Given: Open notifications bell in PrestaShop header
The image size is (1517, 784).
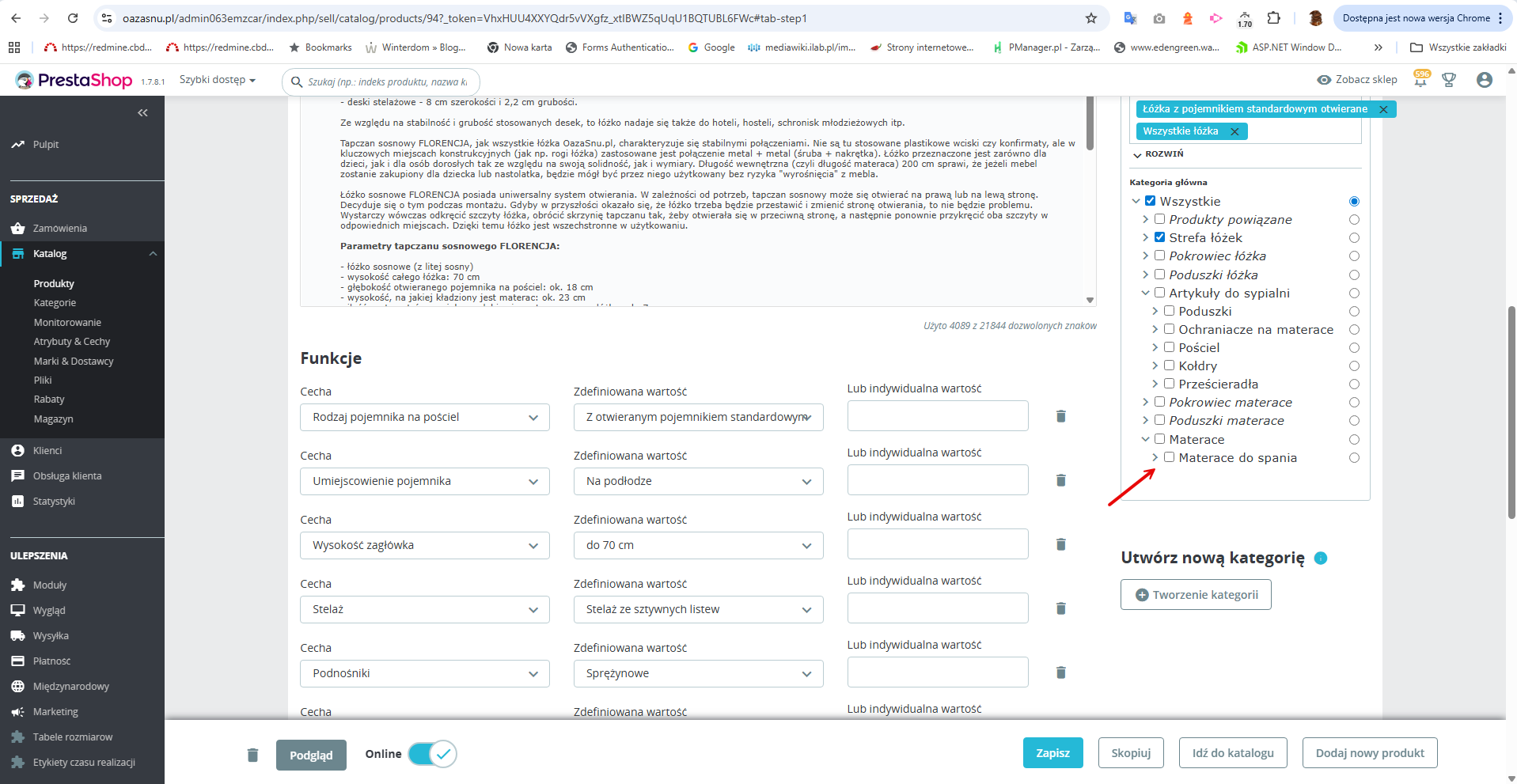Looking at the screenshot, I should pyautogui.click(x=1421, y=79).
